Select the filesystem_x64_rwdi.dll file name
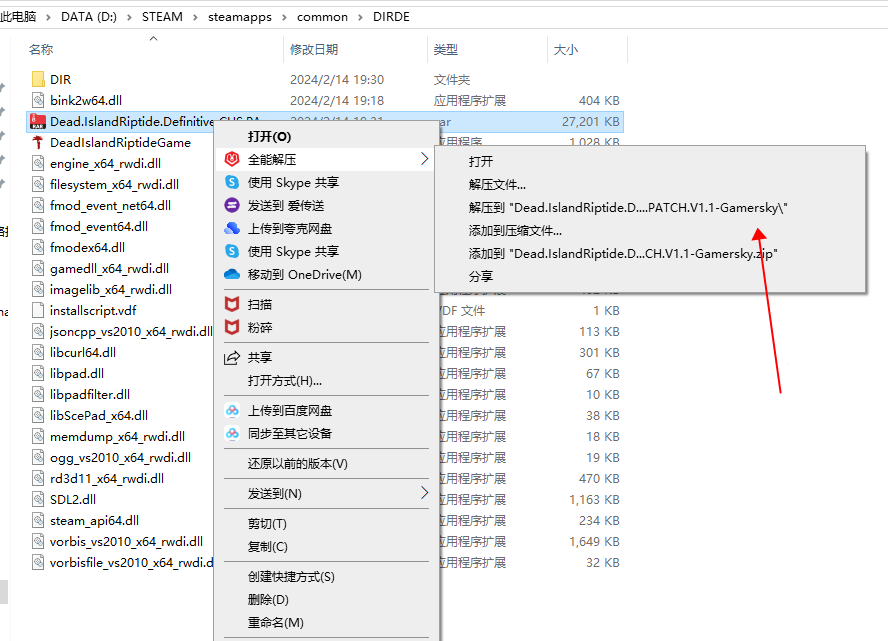 click(114, 185)
